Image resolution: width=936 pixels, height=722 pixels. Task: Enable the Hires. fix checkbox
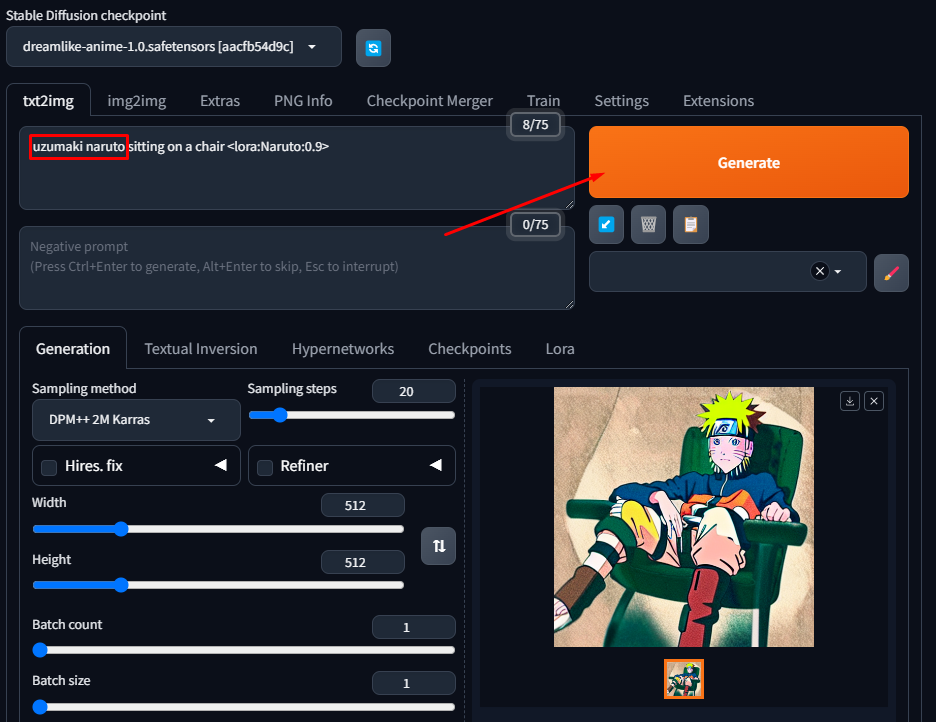point(48,467)
